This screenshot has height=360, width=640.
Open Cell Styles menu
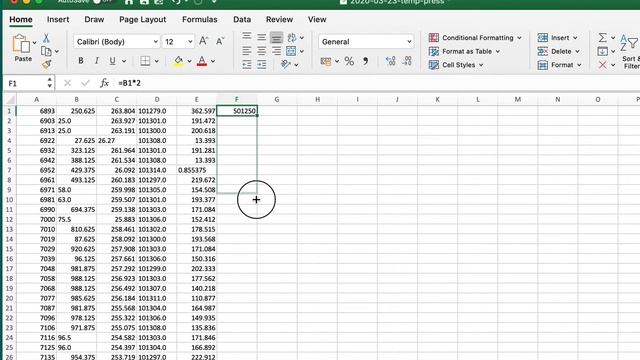click(x=456, y=65)
